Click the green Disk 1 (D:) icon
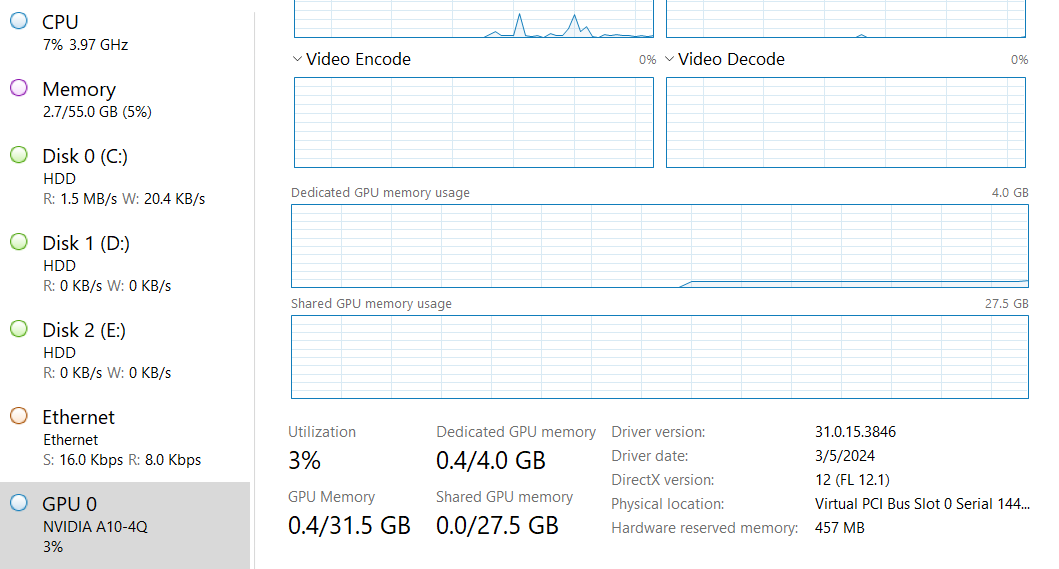Viewport: 1059px width, 569px height. pos(19,242)
